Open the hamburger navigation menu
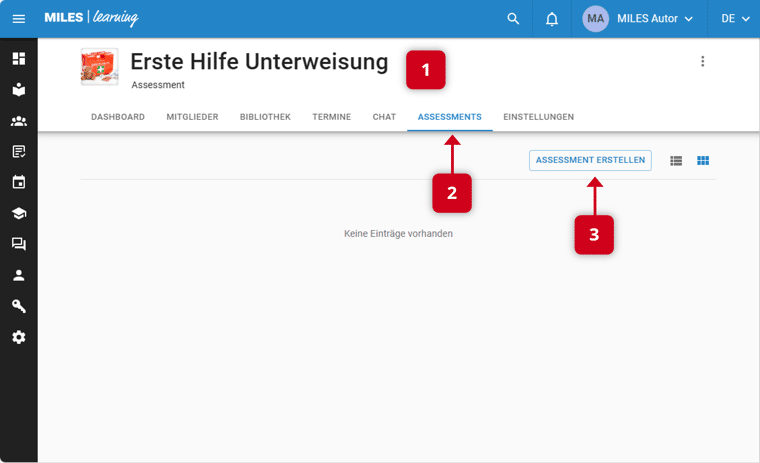The width and height of the screenshot is (760, 463). [x=18, y=19]
